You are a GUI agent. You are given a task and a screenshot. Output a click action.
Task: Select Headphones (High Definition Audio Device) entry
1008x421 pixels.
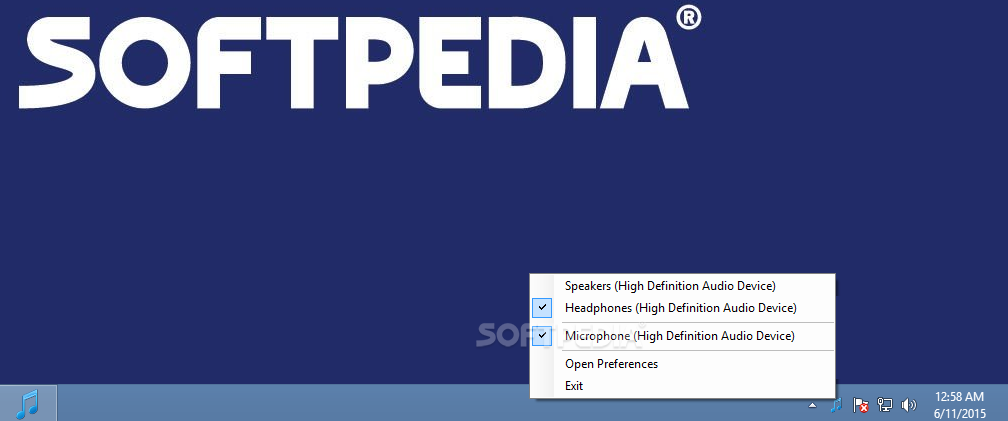(x=682, y=308)
